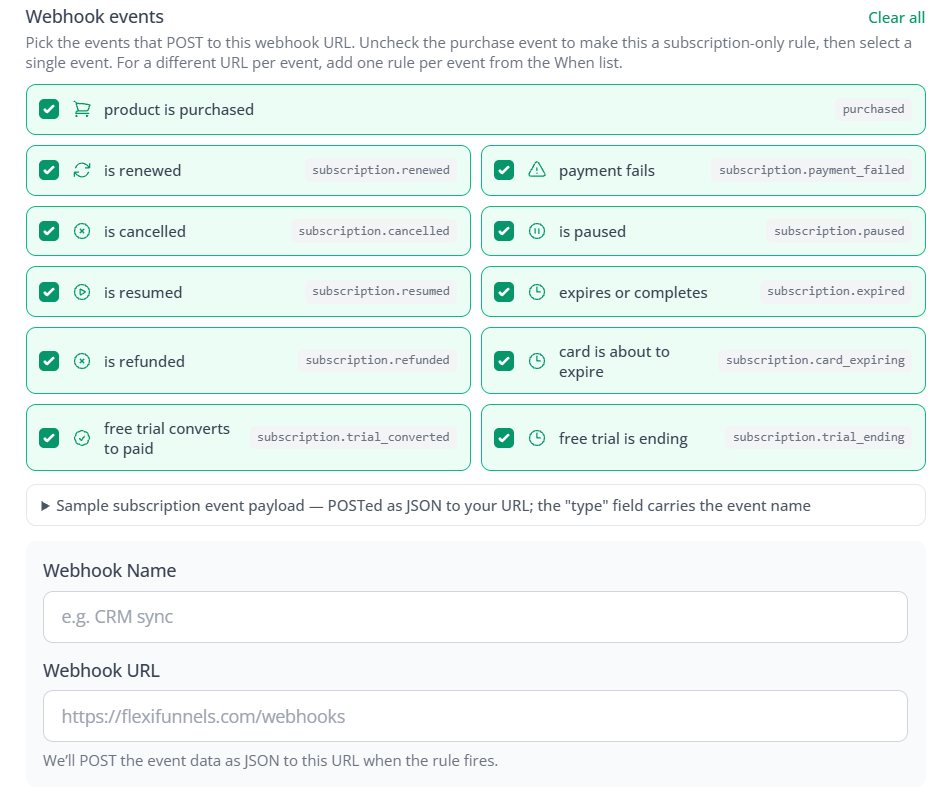The height and width of the screenshot is (806, 952).
Task: Click the 'is resumed' label
Action: (143, 293)
